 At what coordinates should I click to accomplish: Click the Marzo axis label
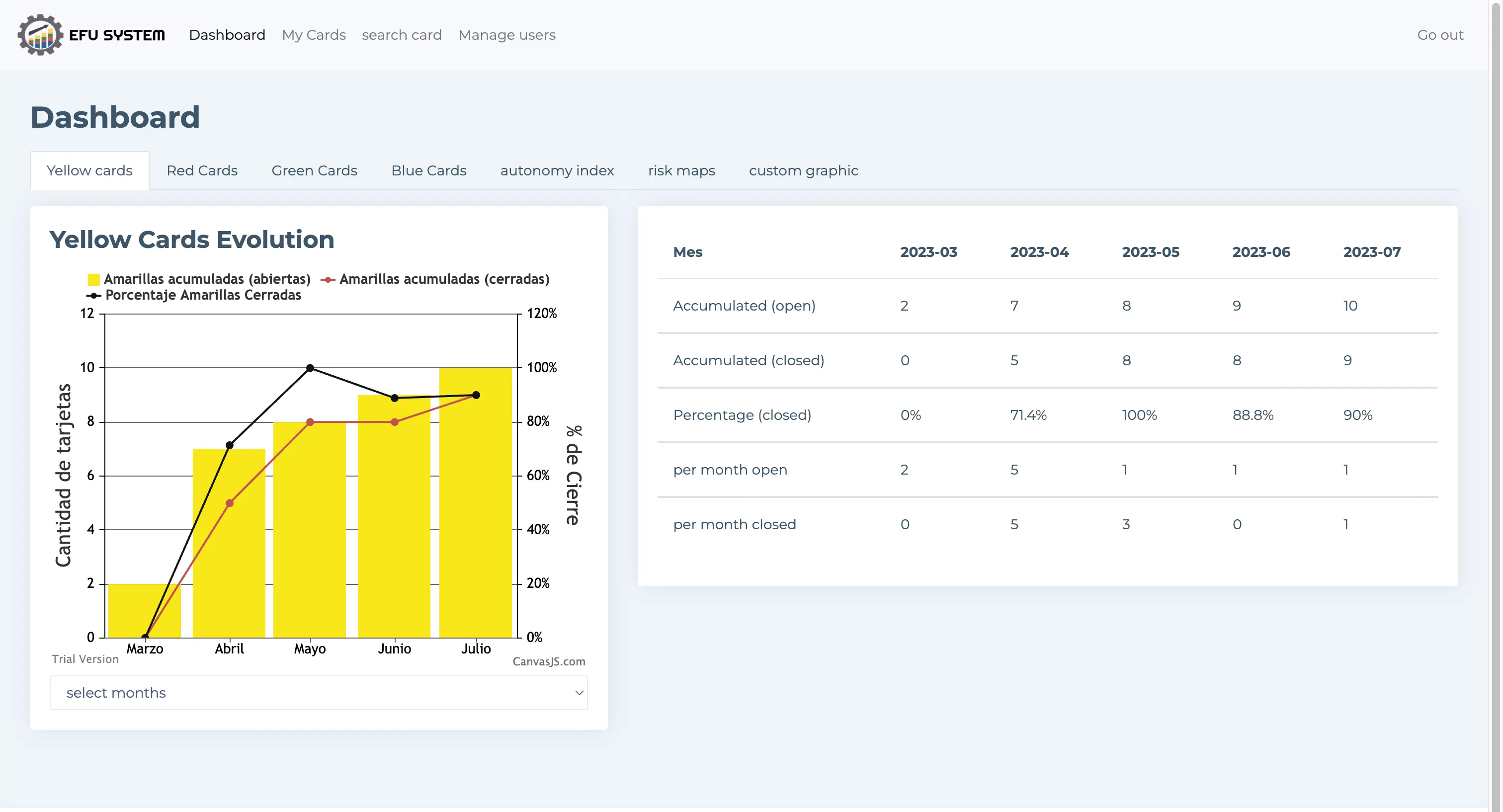(145, 649)
